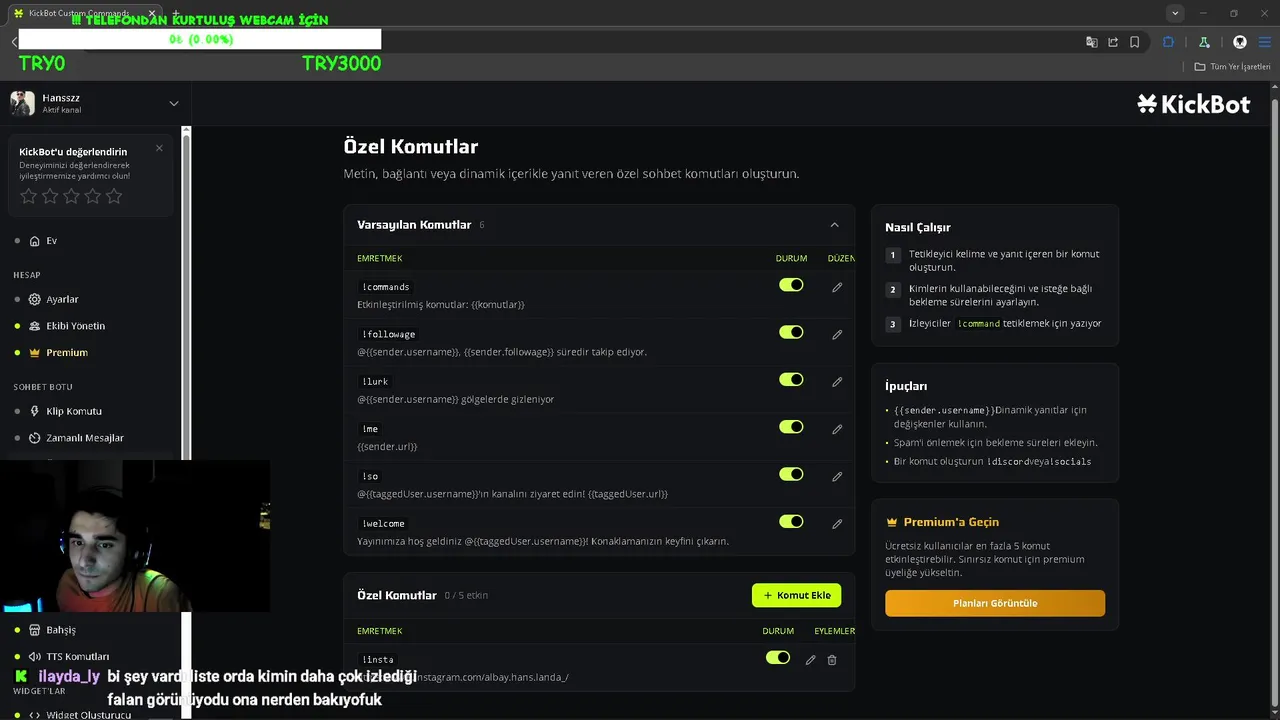Disable the !insta custom command toggle
The width and height of the screenshot is (1280, 720).
(x=778, y=657)
